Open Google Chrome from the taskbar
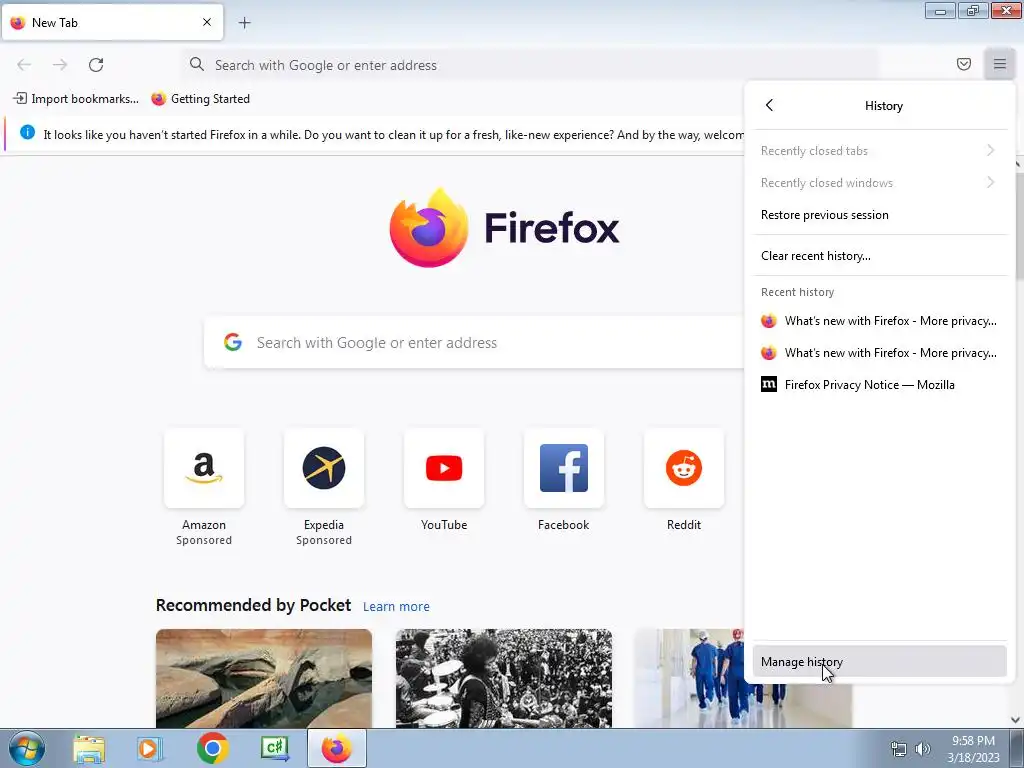This screenshot has width=1024, height=768. tap(212, 748)
